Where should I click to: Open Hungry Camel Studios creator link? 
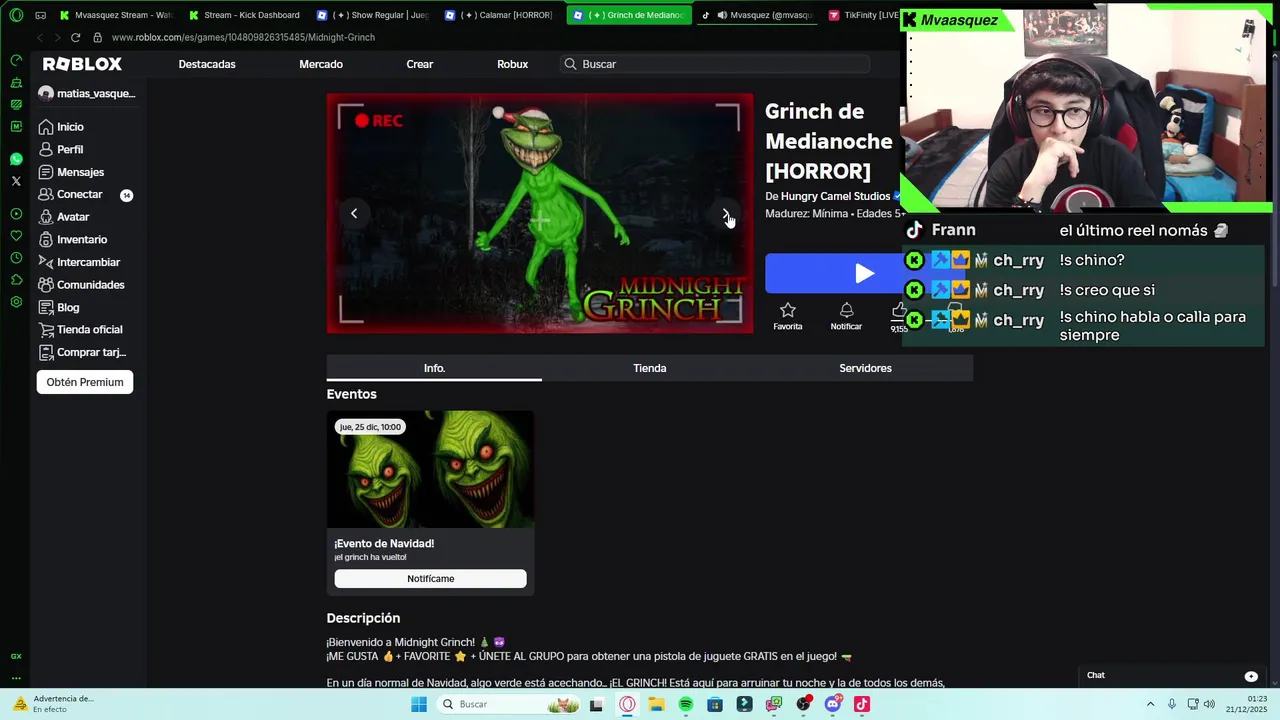coord(836,196)
